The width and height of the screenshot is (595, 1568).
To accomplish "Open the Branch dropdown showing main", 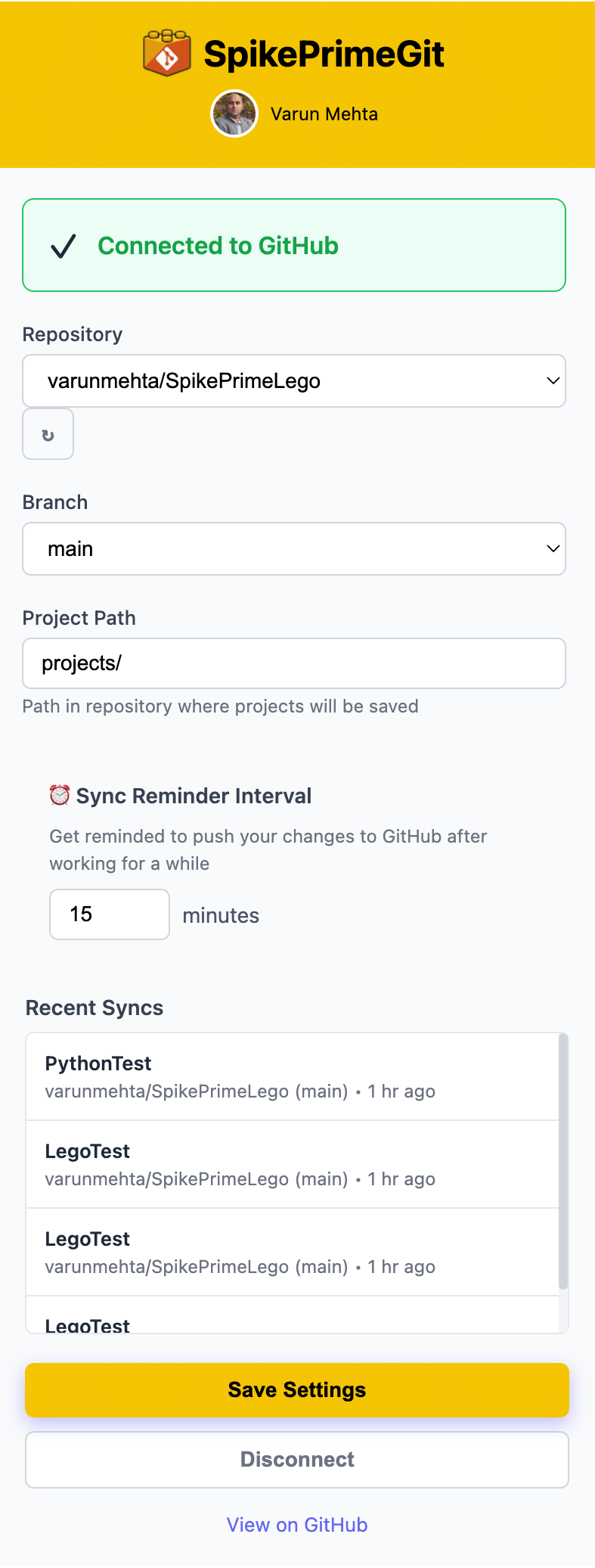I will [x=294, y=548].
